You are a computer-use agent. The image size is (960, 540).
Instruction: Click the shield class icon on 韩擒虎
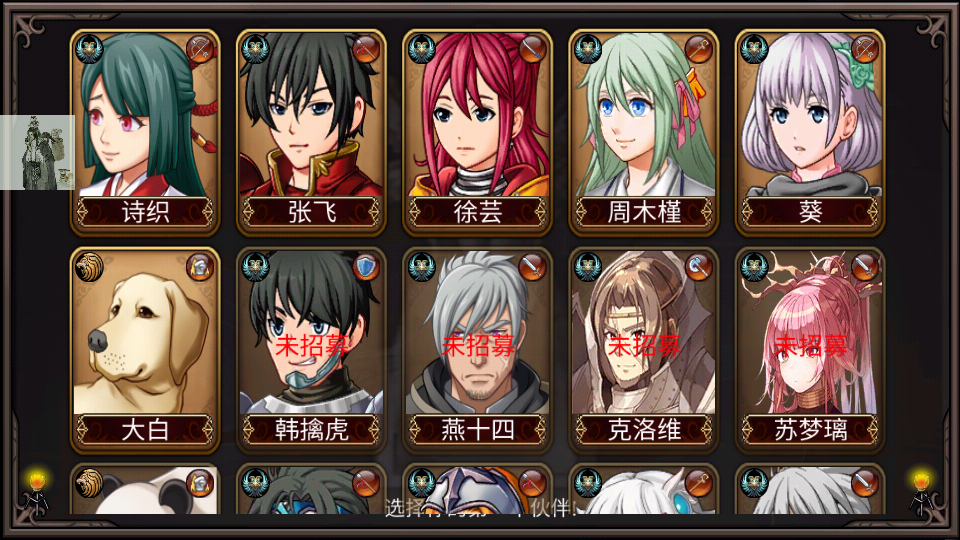[x=366, y=268]
